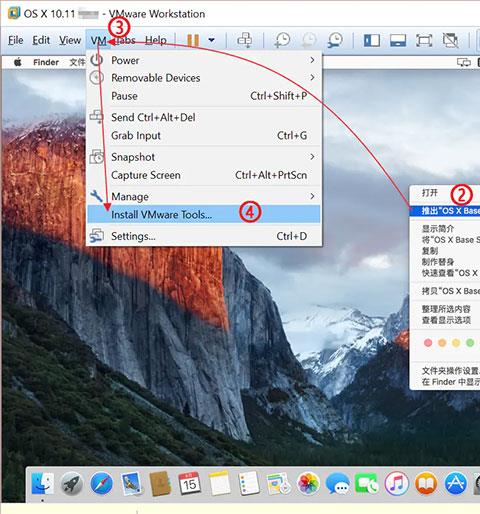Select 快速查看"OS X context menu entry
The width and height of the screenshot is (480, 514).
click(450, 273)
